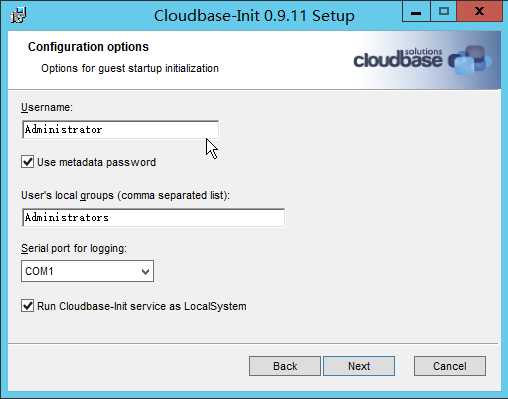
Task: Minimize the Cloudbase-Init Setup window
Action: pyautogui.click(x=416, y=12)
